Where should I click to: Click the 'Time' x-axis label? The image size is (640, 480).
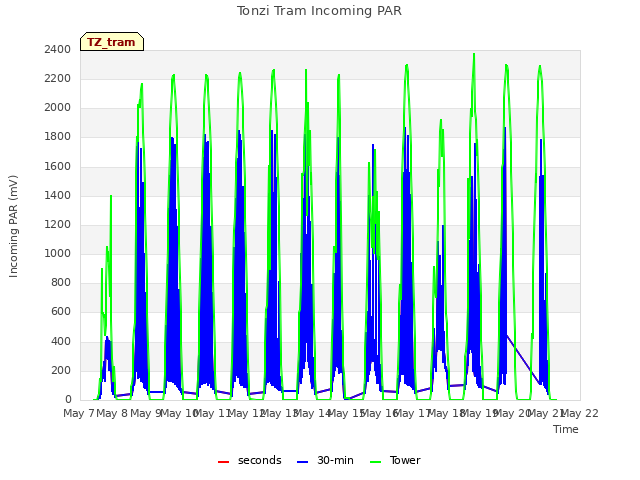[x=566, y=429]
